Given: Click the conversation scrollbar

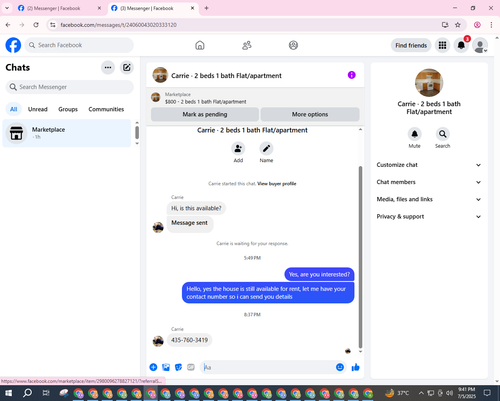Looking at the screenshot, I should coord(360,257).
